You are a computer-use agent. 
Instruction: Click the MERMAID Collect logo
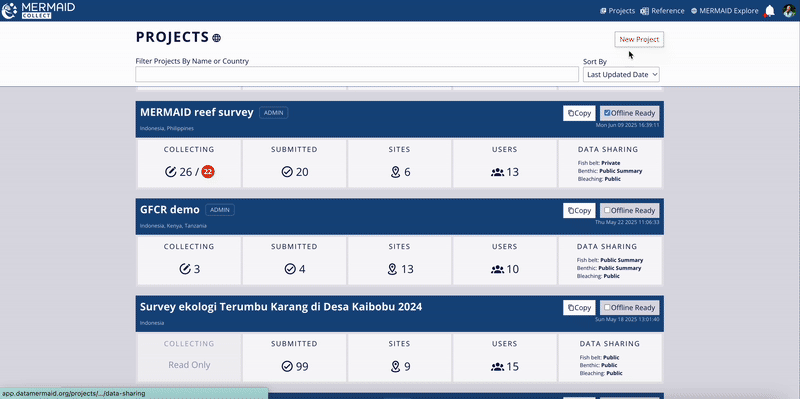38,10
